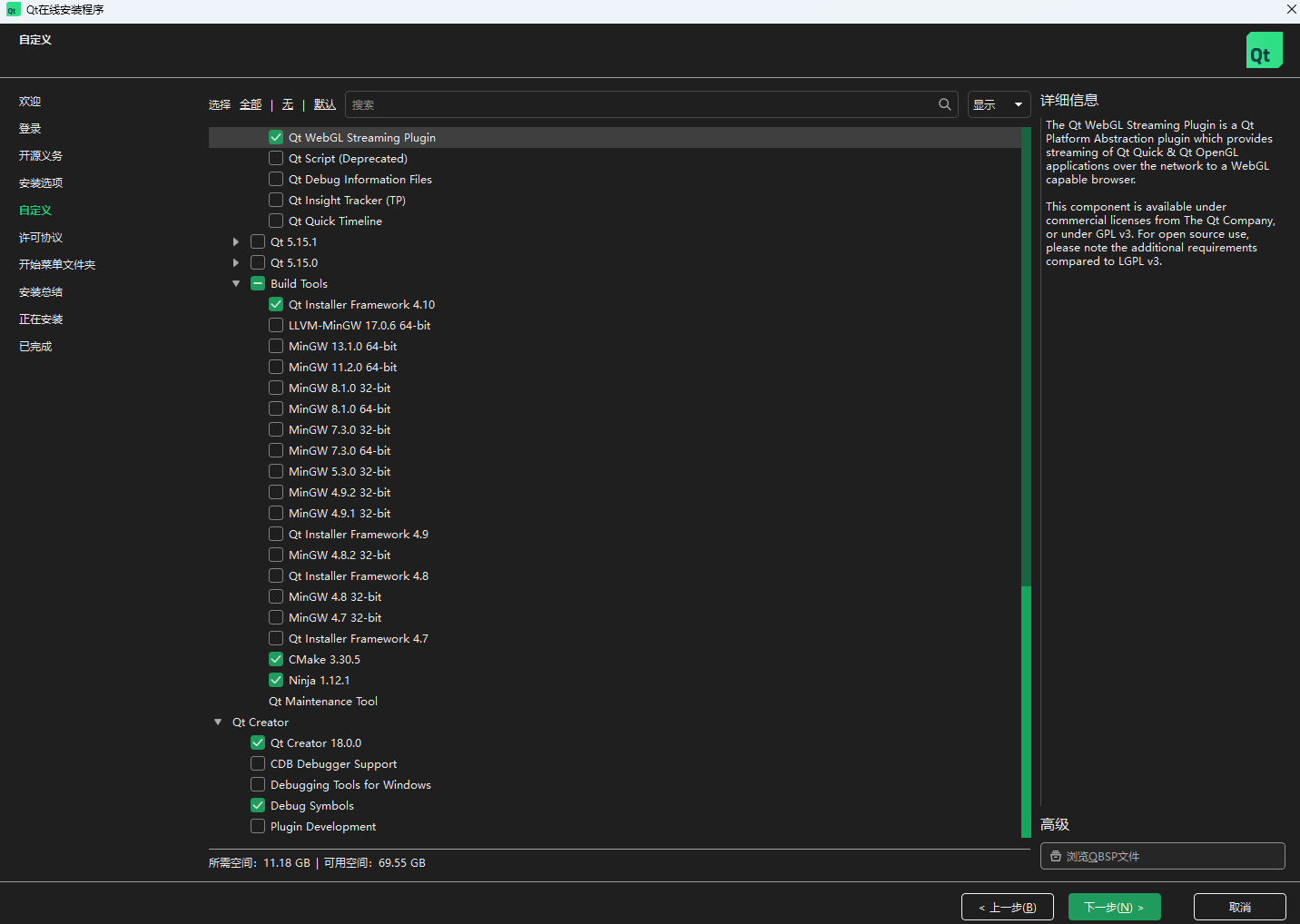Select the 自定义 step in sidebar
Viewport: 1300px width, 924px height.
35,211
